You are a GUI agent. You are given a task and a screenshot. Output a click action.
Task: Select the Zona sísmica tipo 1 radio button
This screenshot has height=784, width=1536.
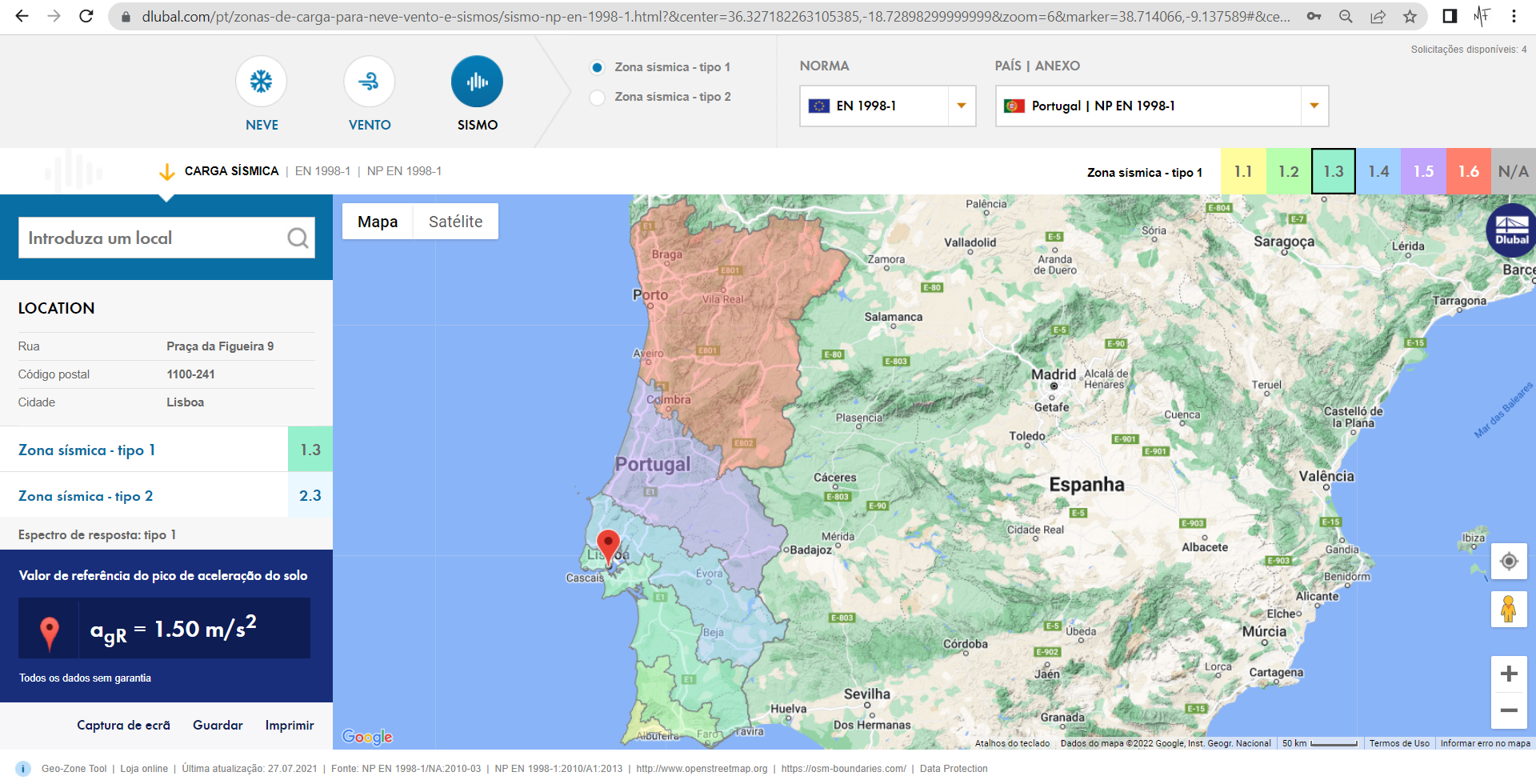pos(597,67)
